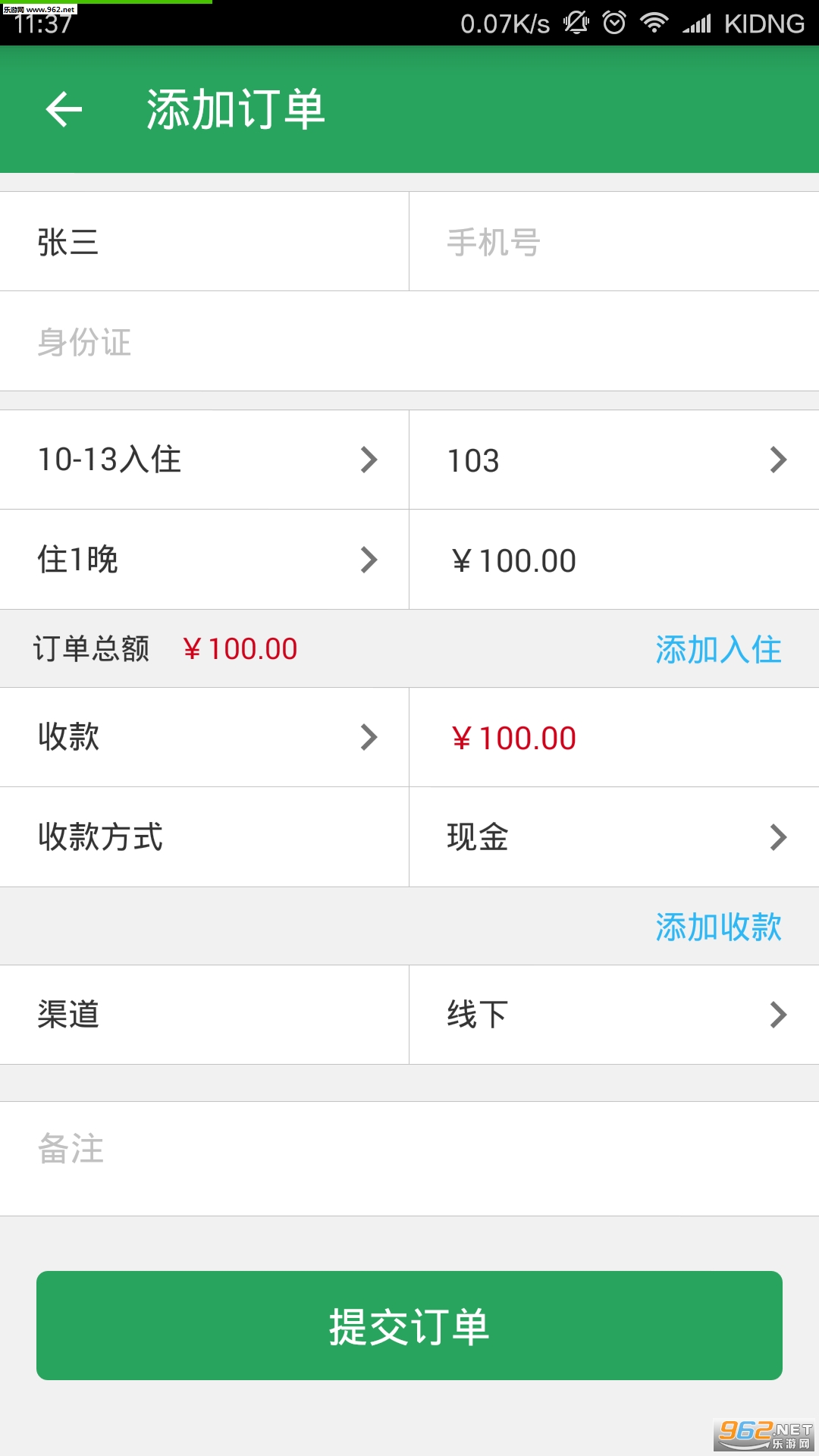The image size is (819, 1456).
Task: Open the 10-13入住 check-in date picker
Action: (x=205, y=460)
